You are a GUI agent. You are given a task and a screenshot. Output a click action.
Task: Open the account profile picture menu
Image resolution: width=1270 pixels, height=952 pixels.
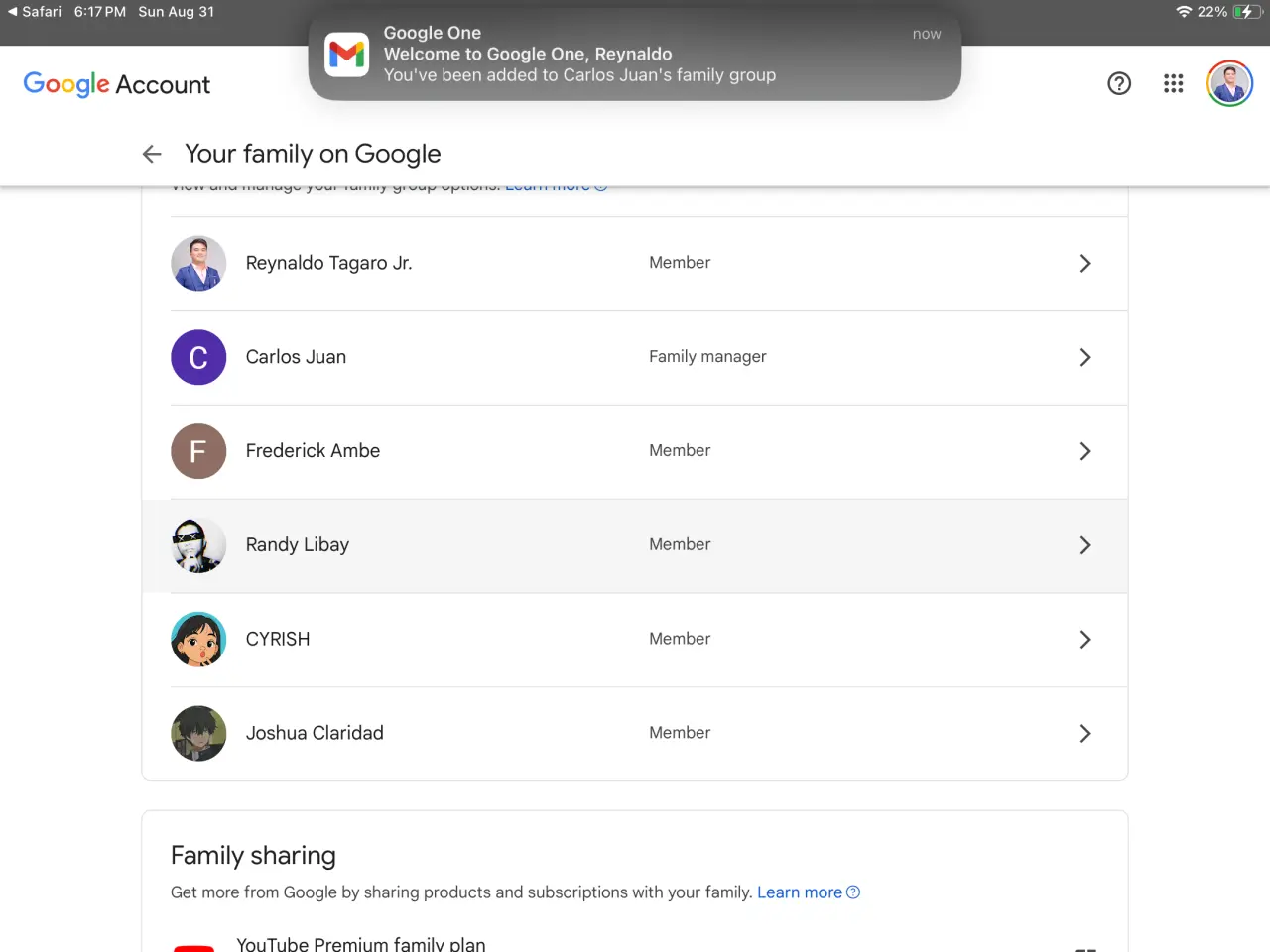click(x=1230, y=84)
